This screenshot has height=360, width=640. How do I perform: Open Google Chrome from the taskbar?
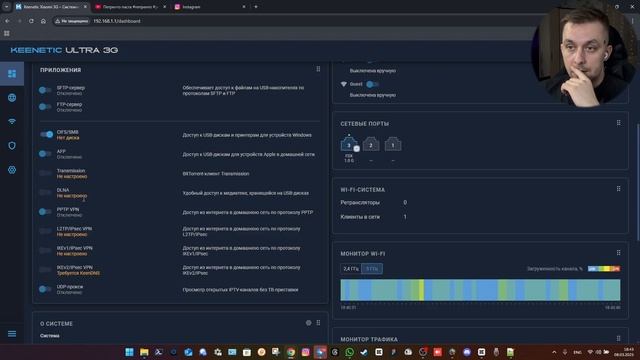click(291, 352)
